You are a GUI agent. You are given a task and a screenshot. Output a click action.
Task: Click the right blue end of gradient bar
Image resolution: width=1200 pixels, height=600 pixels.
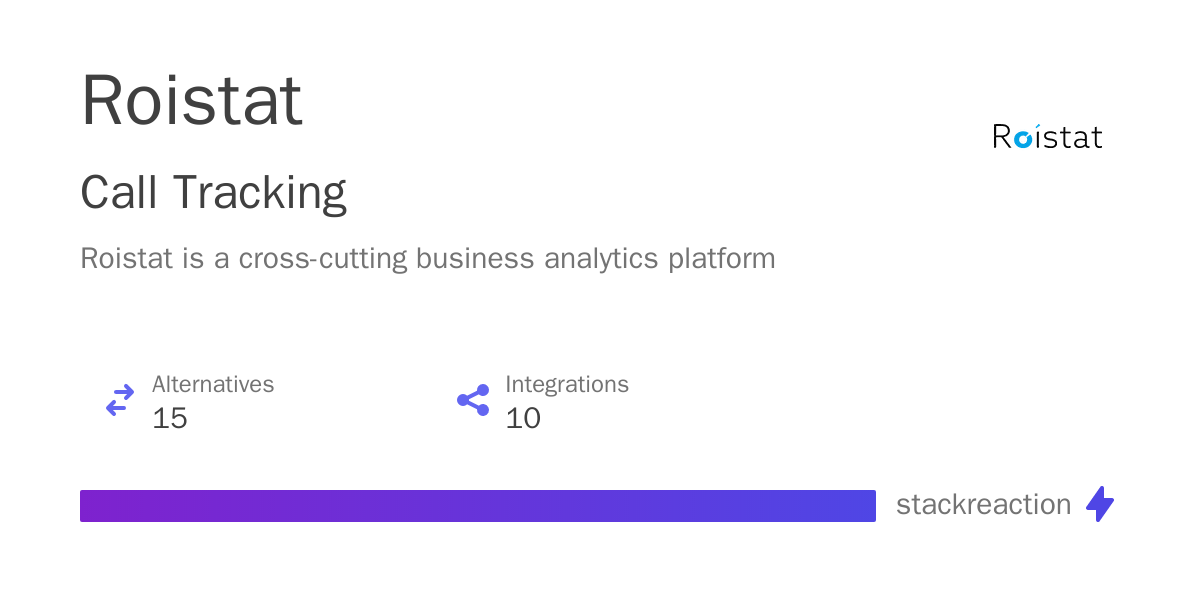tap(861, 506)
